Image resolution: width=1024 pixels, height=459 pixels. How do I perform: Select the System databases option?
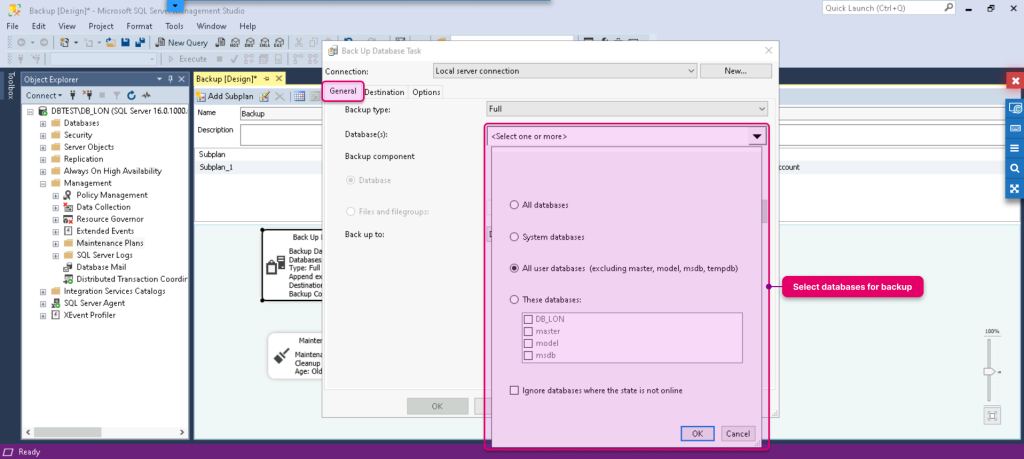514,237
